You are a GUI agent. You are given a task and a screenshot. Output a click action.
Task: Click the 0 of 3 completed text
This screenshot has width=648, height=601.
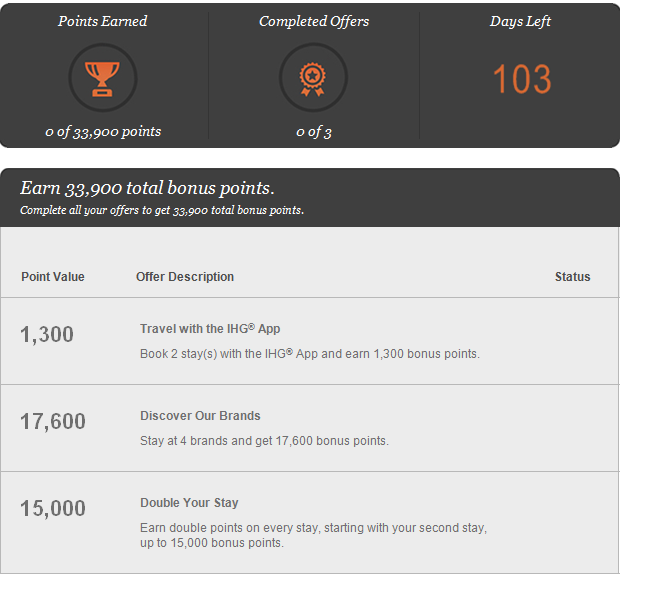pos(313,131)
